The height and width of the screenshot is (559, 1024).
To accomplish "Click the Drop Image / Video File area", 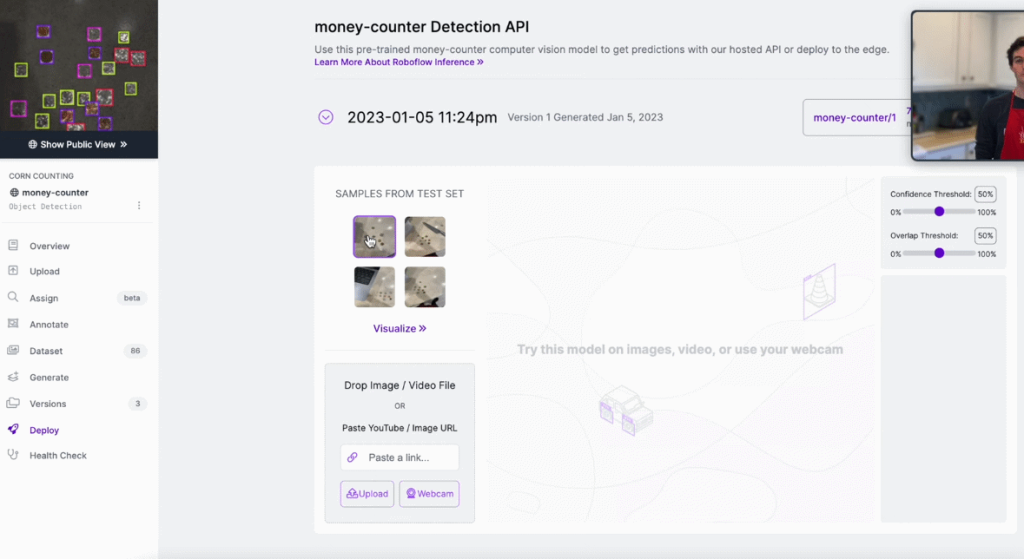I will coord(400,385).
